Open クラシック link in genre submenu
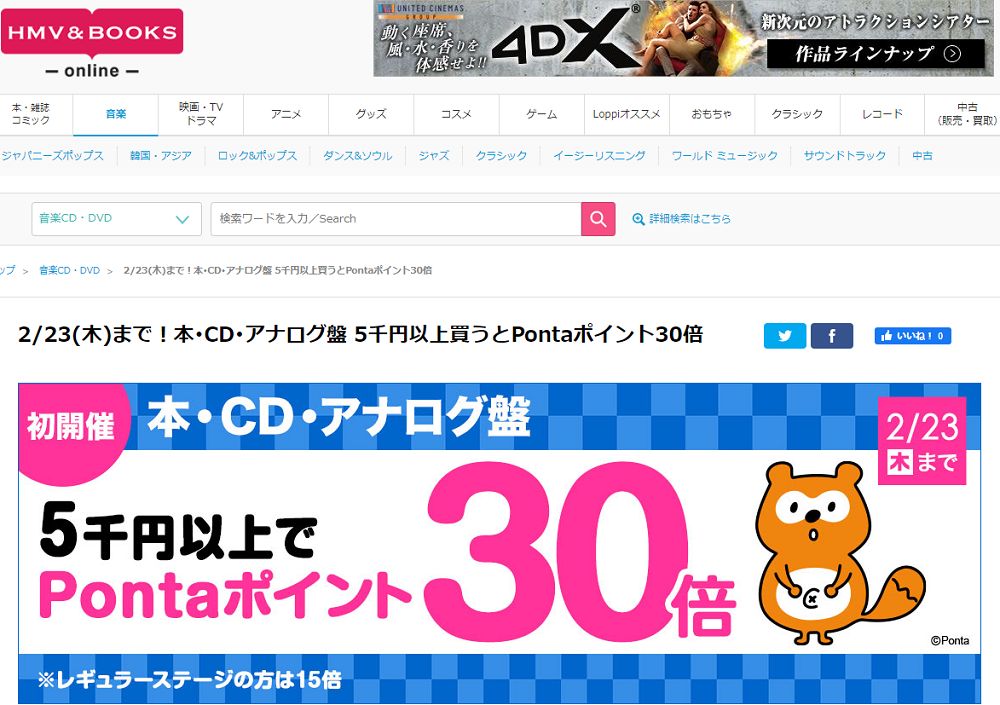This screenshot has width=1000, height=705. click(501, 156)
